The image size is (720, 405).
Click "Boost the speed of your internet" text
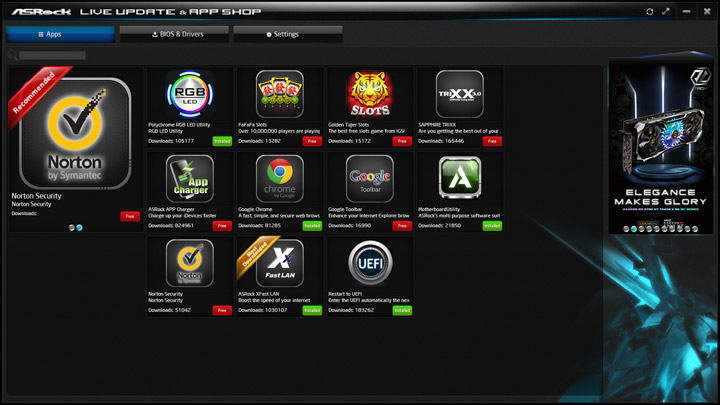point(274,300)
